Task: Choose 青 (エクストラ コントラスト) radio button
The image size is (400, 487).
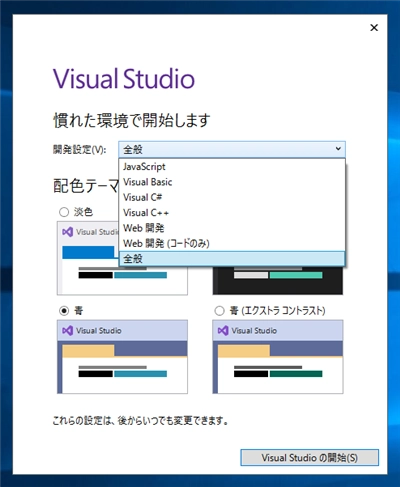Action: pyautogui.click(x=219, y=311)
